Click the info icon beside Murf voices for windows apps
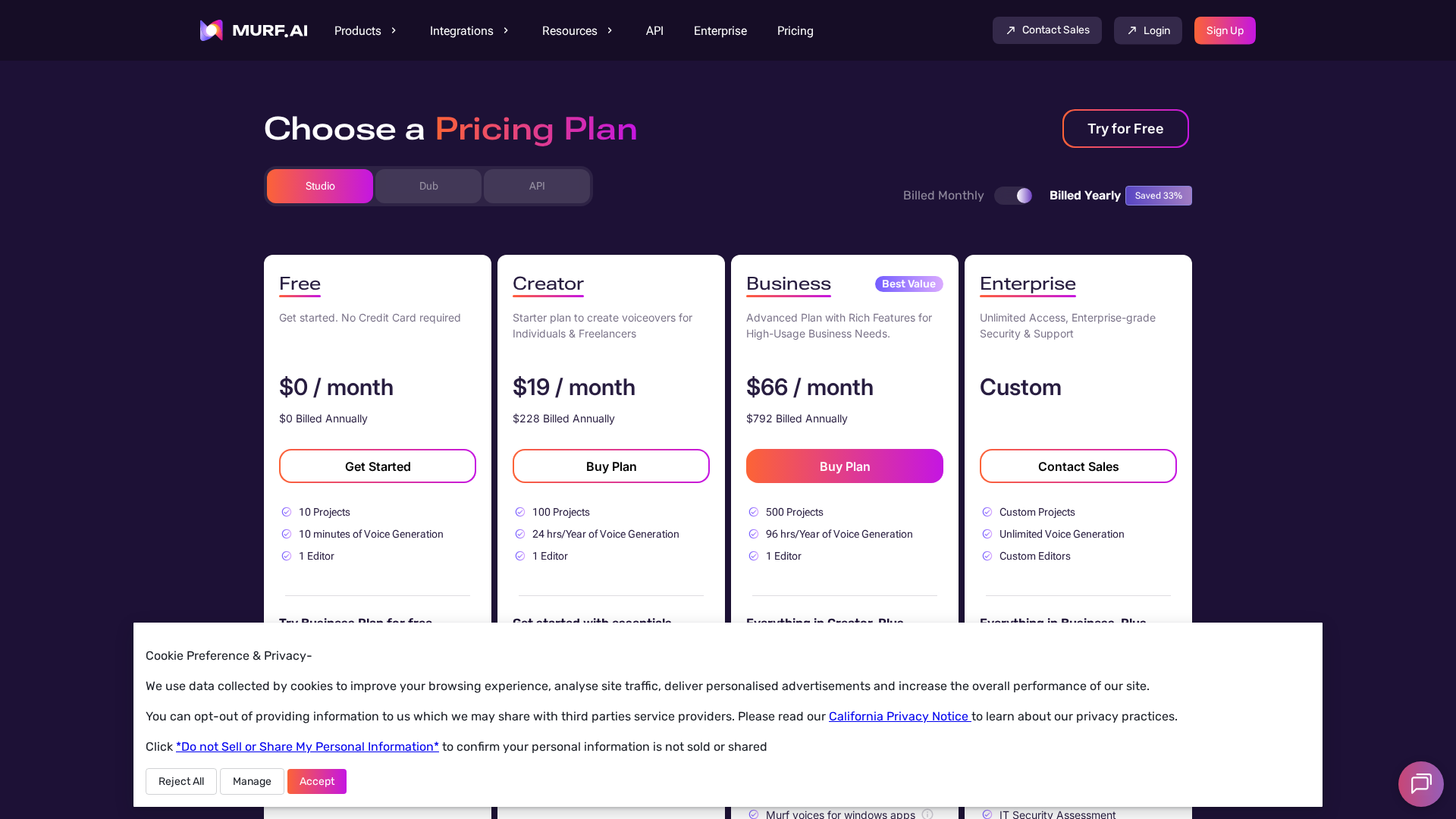 tap(927, 814)
